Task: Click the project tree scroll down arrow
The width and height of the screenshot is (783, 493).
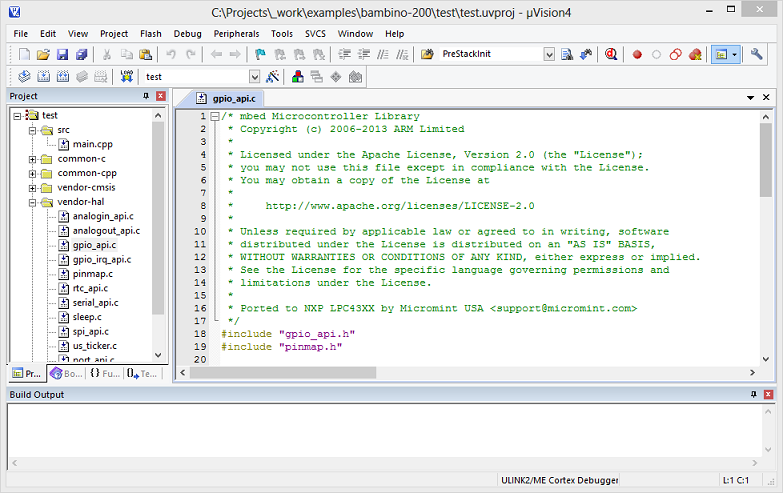Action: (158, 355)
